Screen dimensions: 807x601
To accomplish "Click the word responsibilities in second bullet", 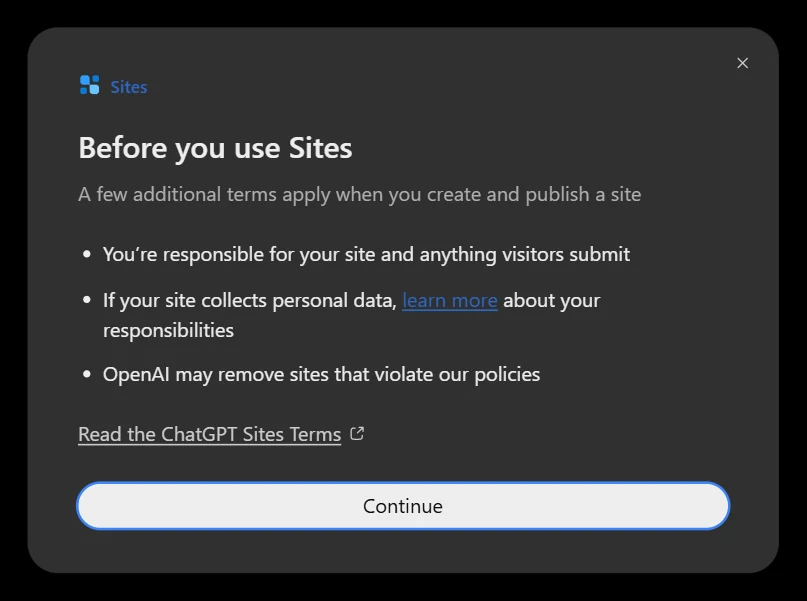I will [x=168, y=330].
